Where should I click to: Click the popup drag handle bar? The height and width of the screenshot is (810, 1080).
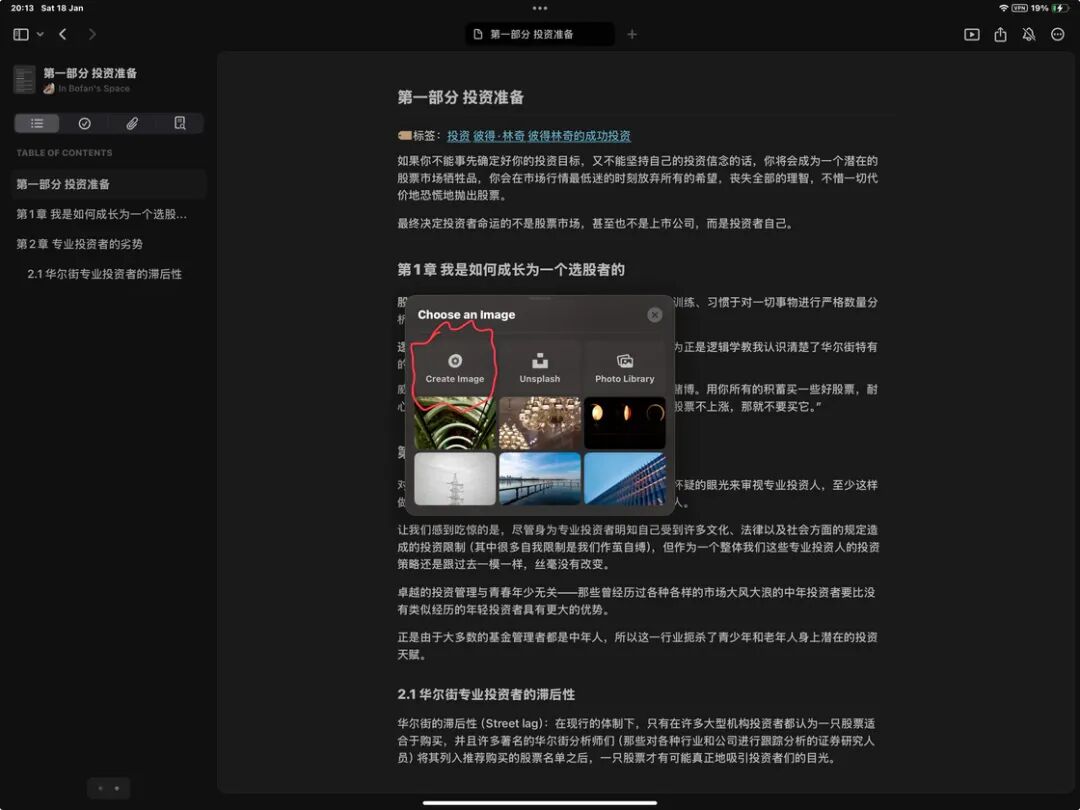point(540,299)
